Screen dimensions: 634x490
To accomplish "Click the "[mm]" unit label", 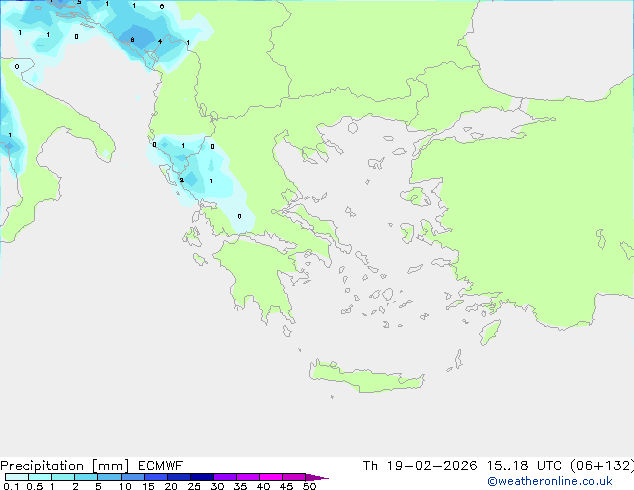I will 110,466.
